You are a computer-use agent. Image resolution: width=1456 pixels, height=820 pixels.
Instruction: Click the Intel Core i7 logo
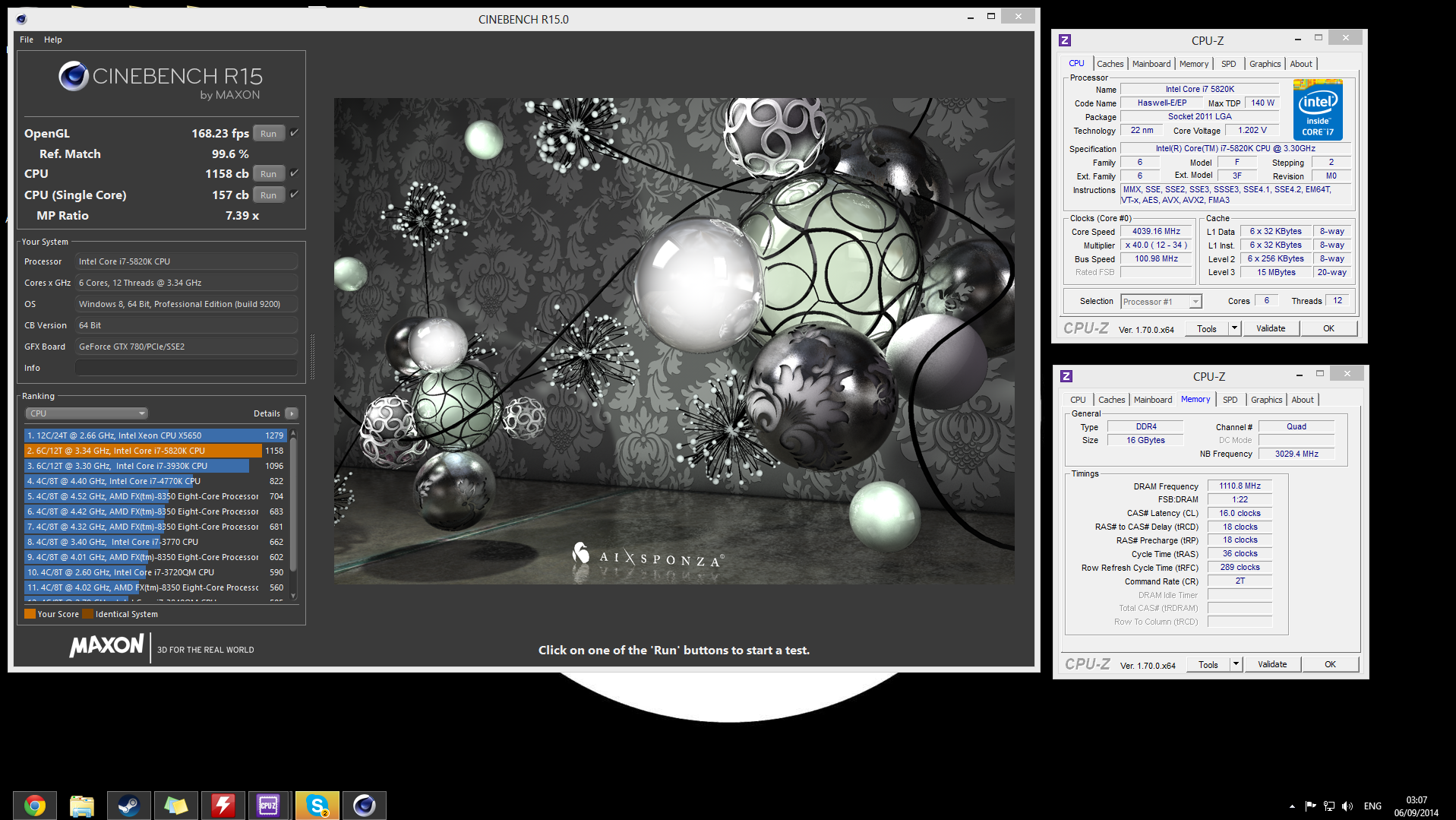tap(1319, 109)
